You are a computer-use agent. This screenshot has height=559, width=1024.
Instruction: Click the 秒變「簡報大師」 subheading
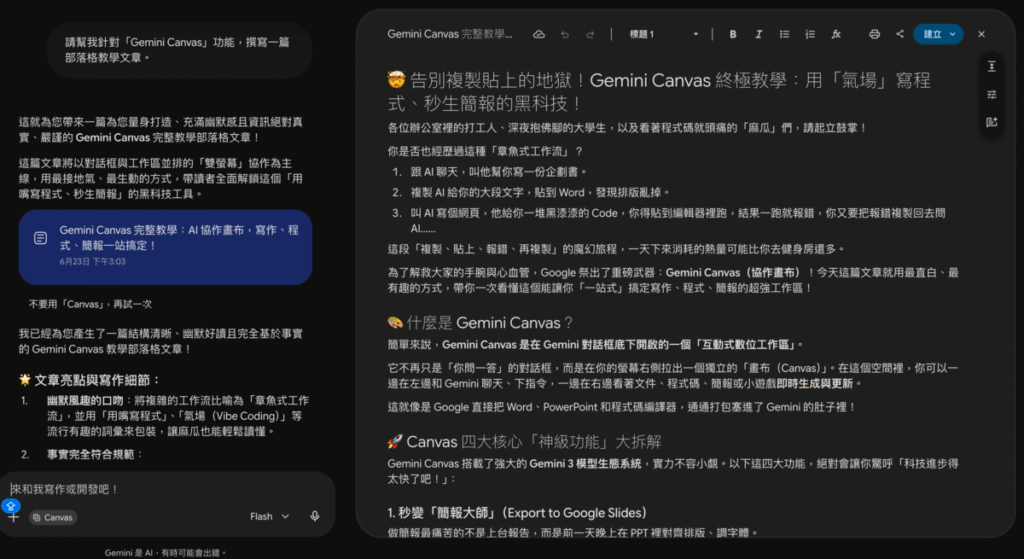517,513
